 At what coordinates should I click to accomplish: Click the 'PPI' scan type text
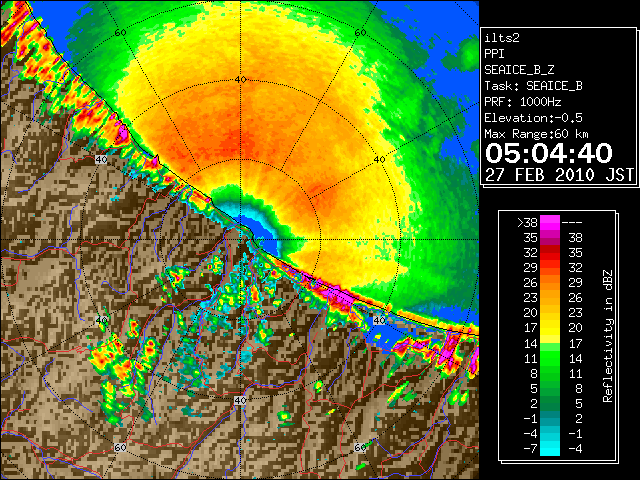(494, 54)
